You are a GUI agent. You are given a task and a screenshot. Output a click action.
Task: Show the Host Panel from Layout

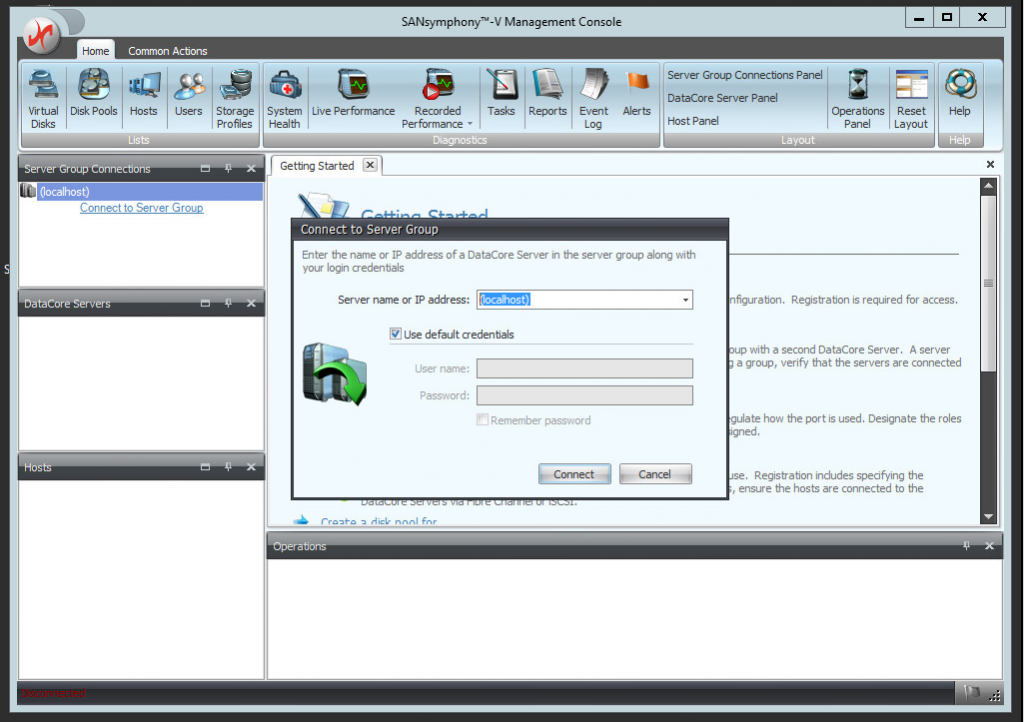point(692,120)
